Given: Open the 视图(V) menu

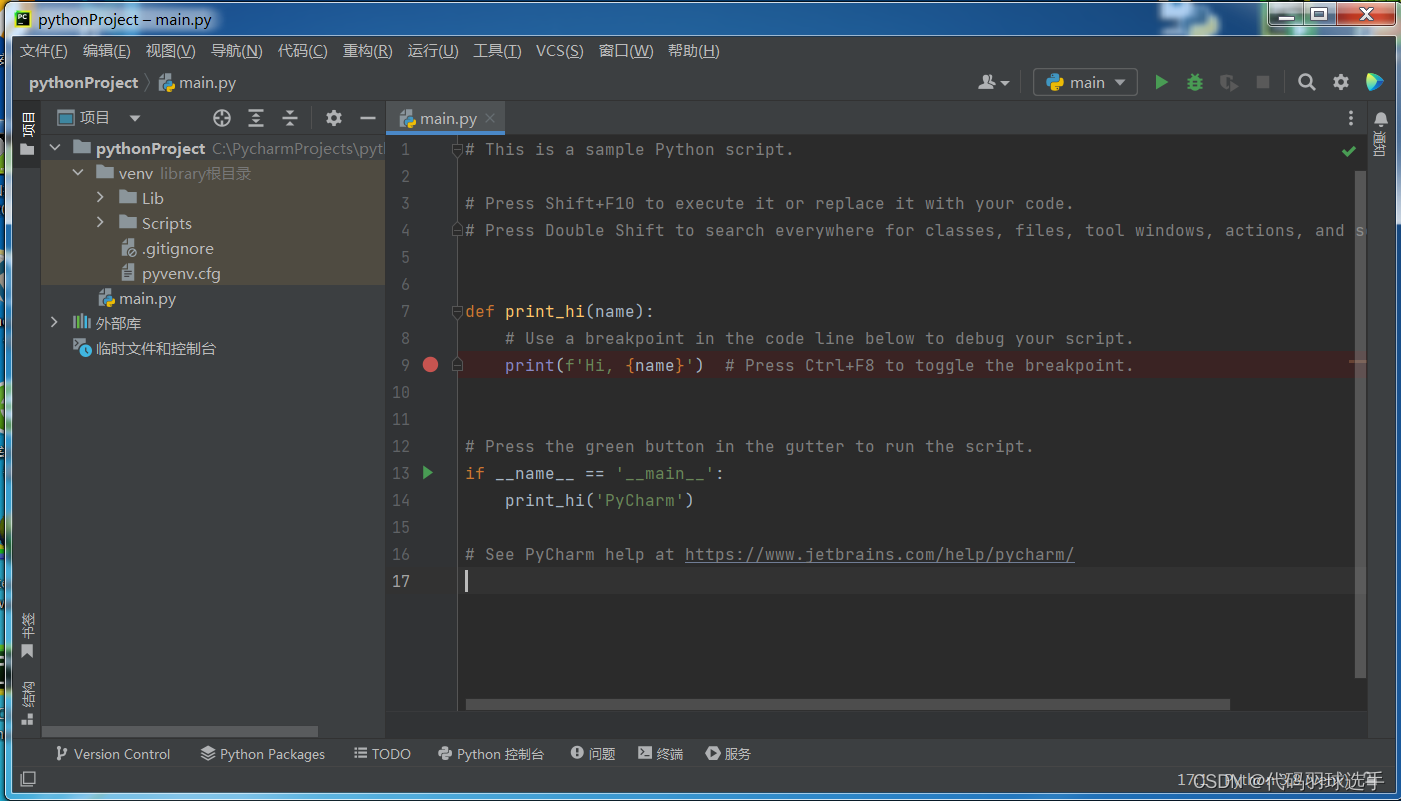Looking at the screenshot, I should [x=170, y=51].
